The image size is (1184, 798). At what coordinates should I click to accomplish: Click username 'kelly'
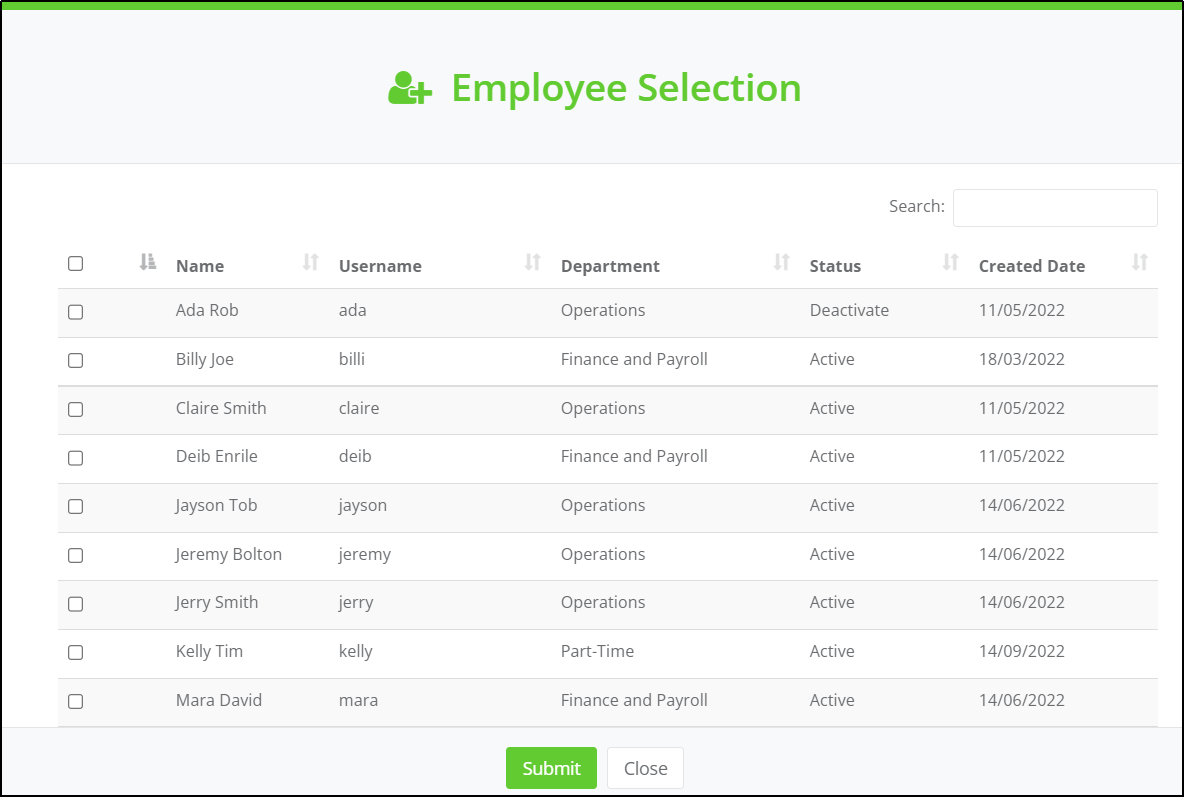pyautogui.click(x=356, y=651)
